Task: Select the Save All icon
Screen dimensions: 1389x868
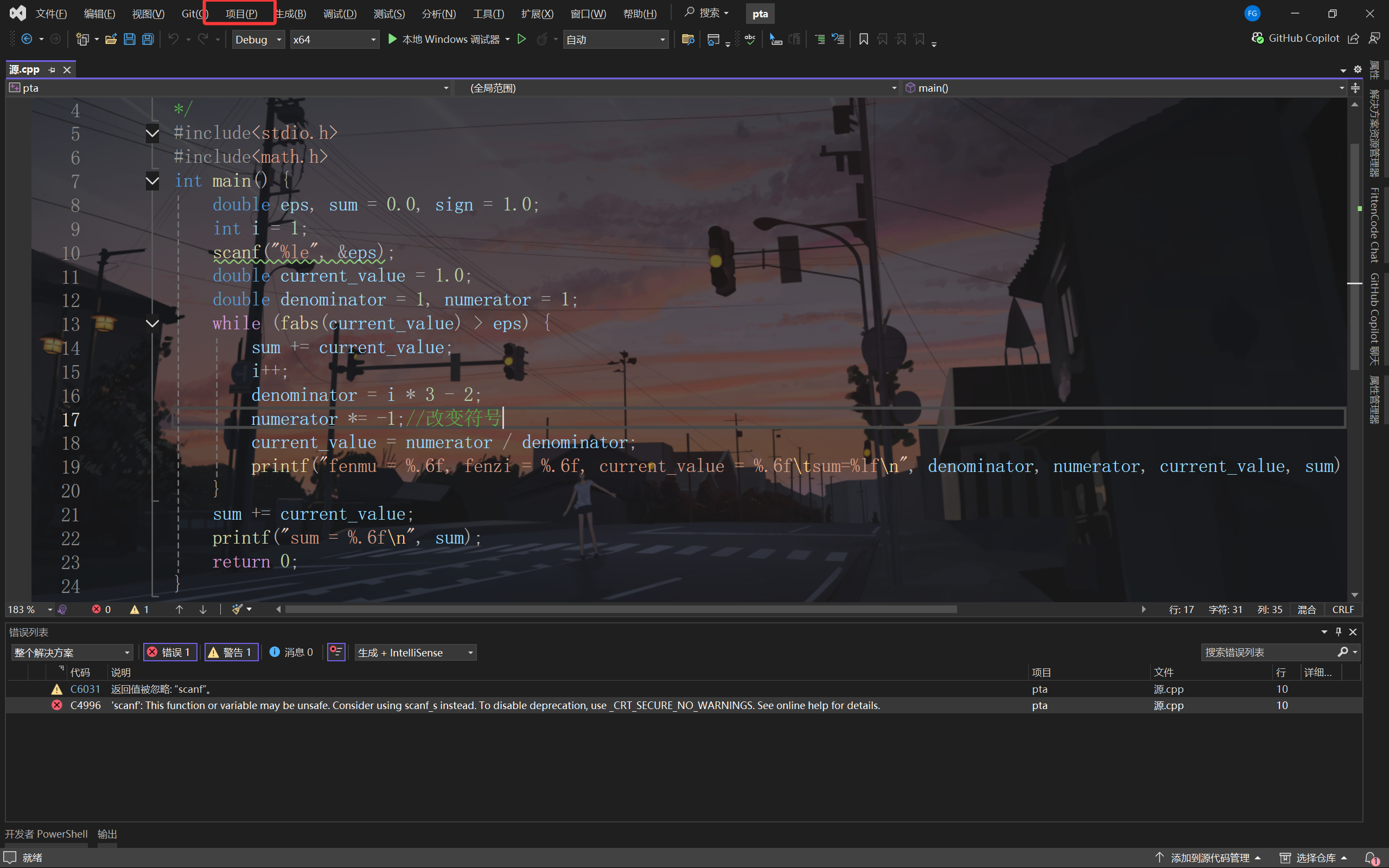Action: pos(148,39)
